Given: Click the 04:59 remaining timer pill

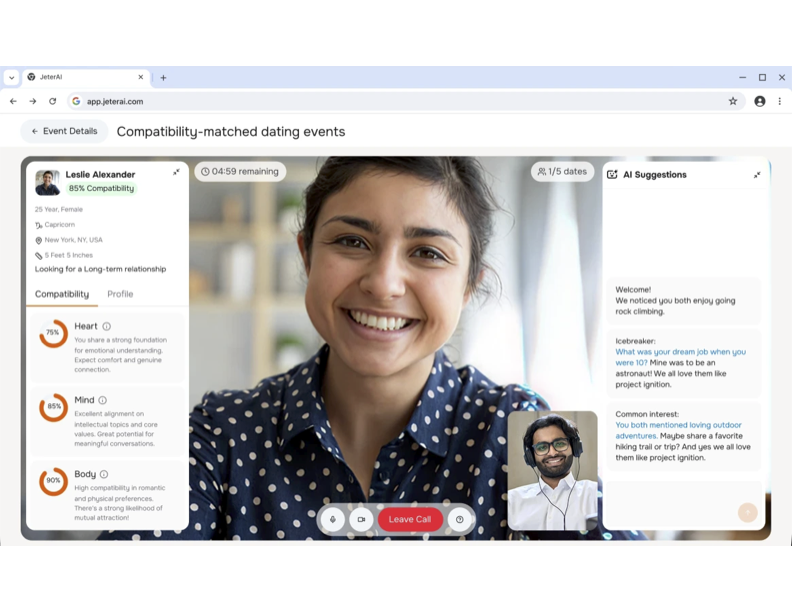Looking at the screenshot, I should [x=240, y=172].
